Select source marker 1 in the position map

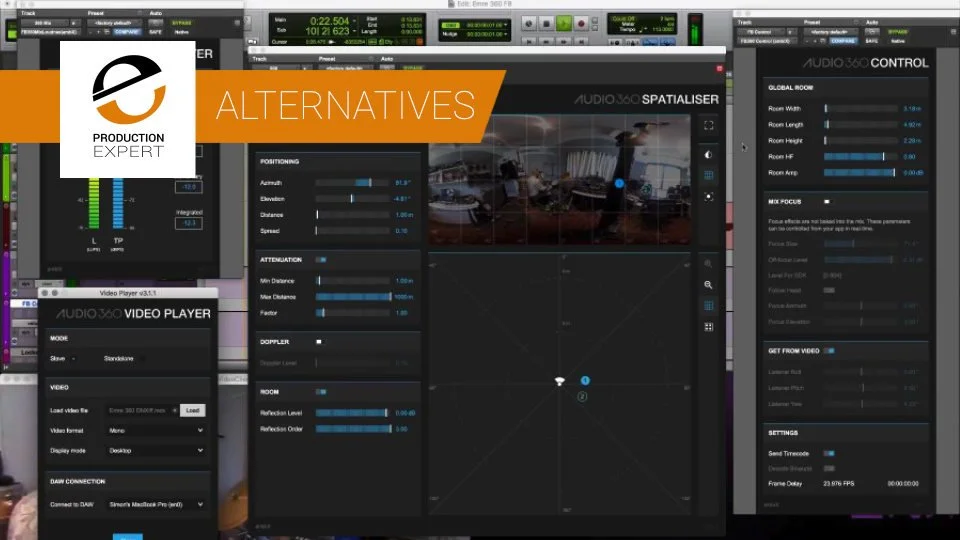point(585,381)
